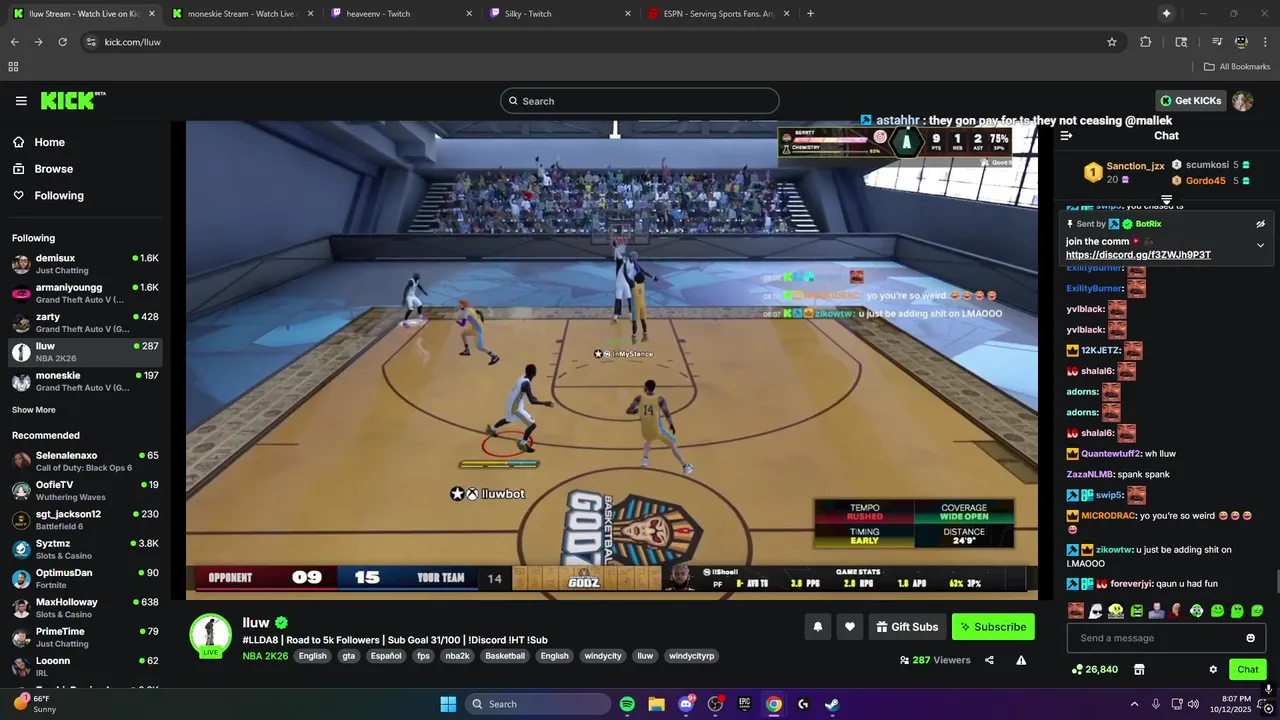
Task: Share the stream via share icon
Action: (x=989, y=660)
